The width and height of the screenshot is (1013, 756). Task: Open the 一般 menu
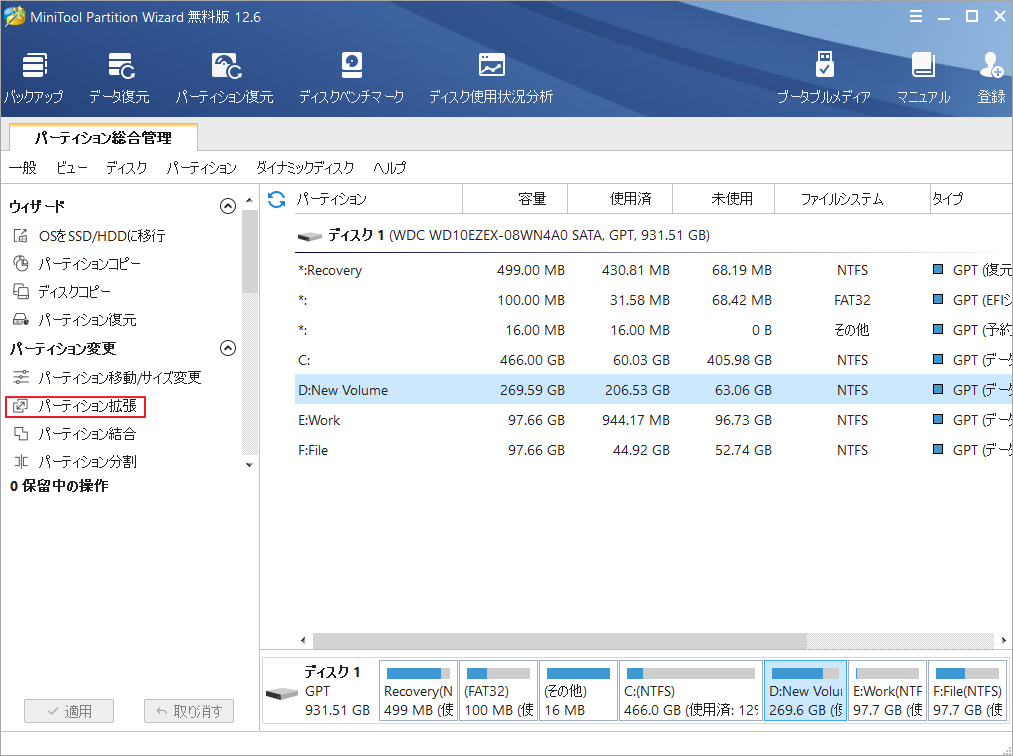pos(23,168)
